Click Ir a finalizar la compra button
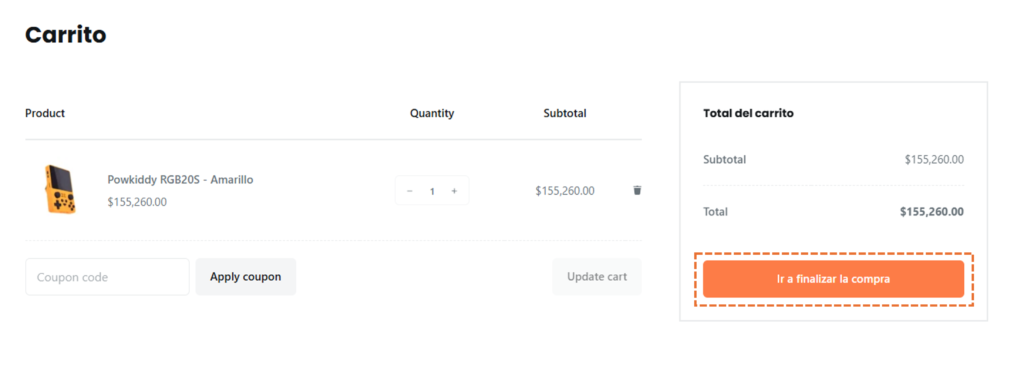Image resolution: width=1024 pixels, height=373 pixels. point(833,279)
